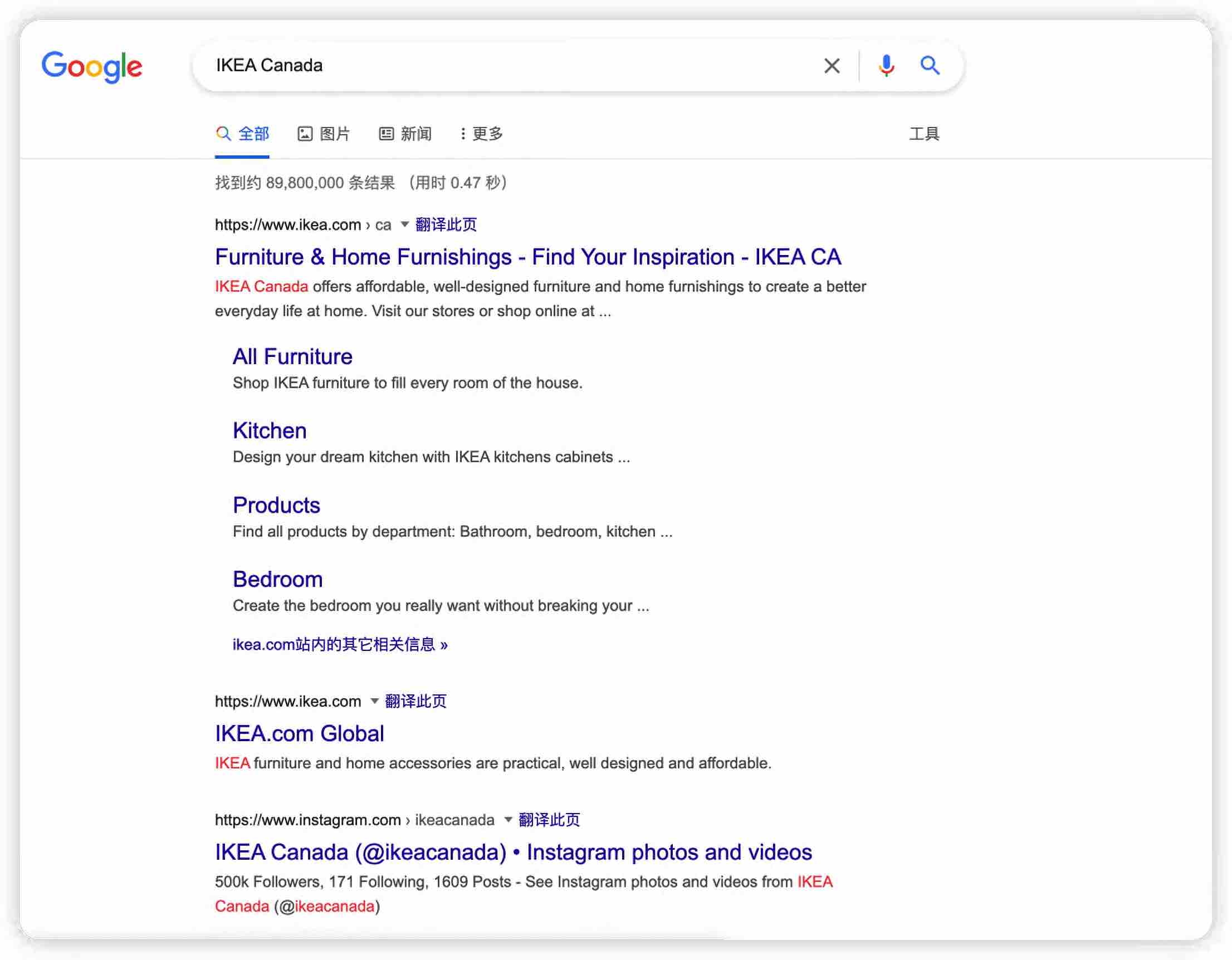Open the 工具 tools button
This screenshot has height=960, width=1232.
tap(923, 134)
